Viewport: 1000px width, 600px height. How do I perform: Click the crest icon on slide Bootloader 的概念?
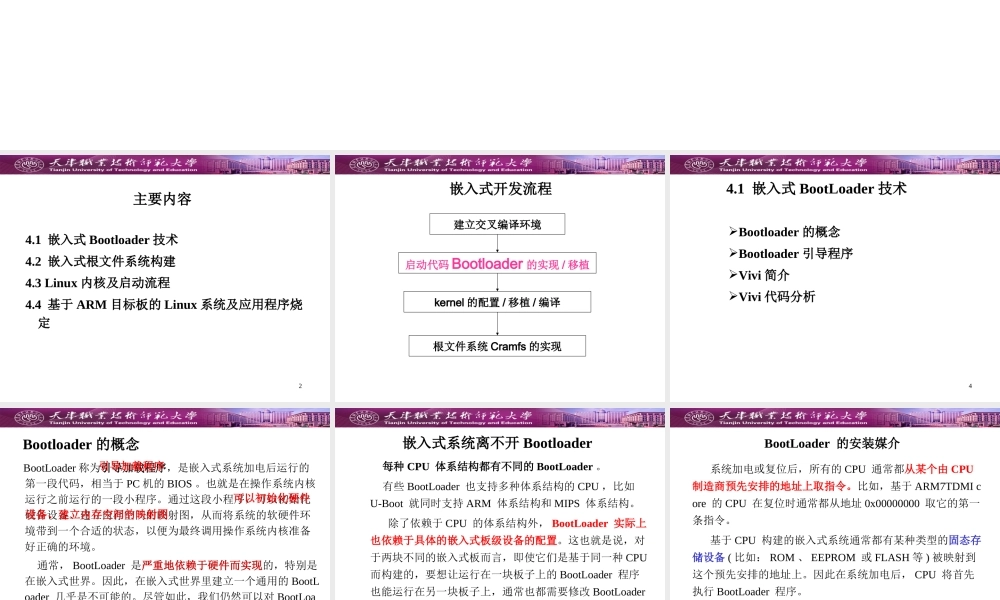(28, 417)
